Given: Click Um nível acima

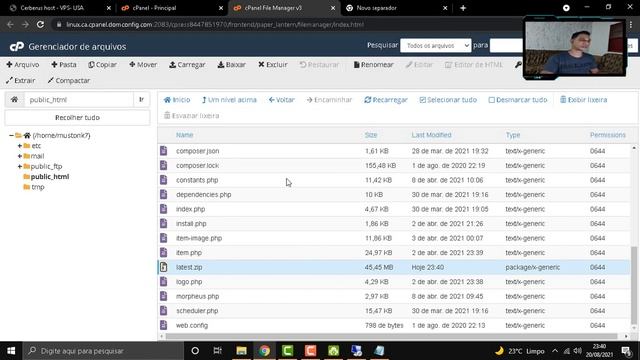Looking at the screenshot, I should pos(229,100).
